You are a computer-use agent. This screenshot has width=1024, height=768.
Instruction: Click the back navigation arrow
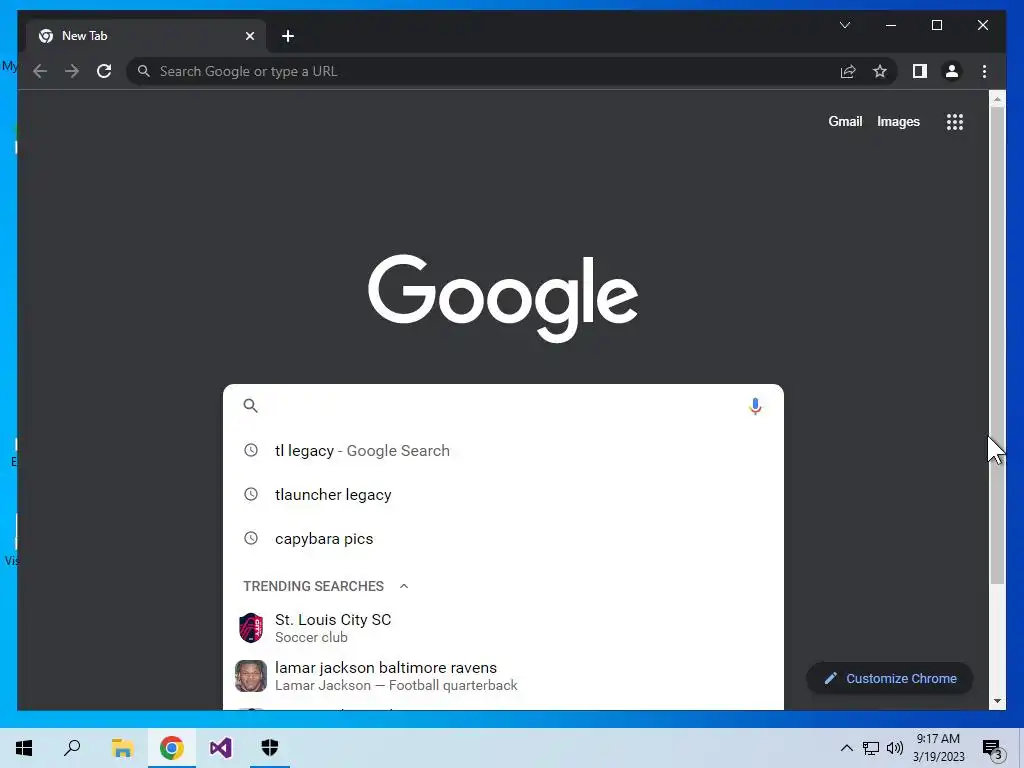pos(40,71)
